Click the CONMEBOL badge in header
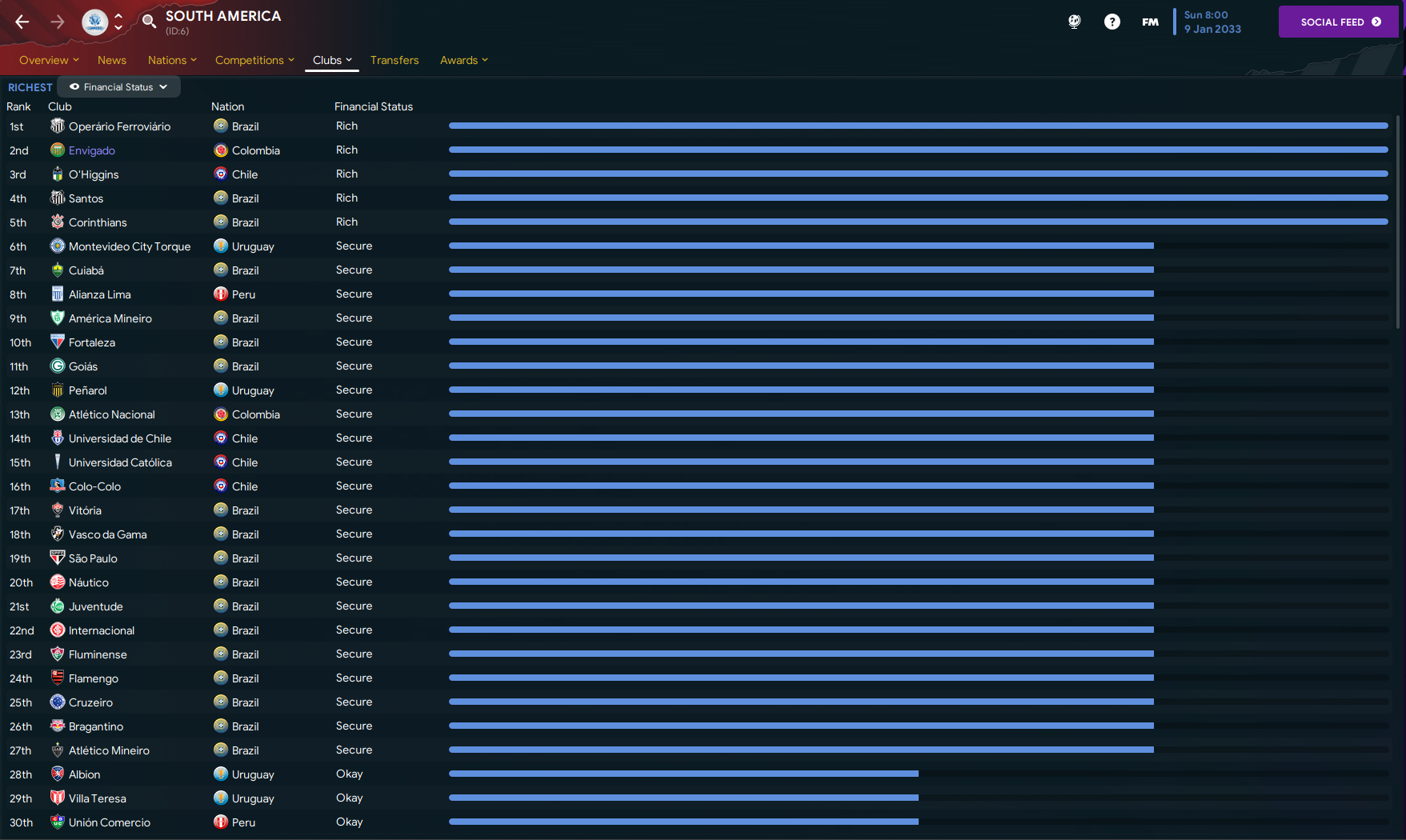Viewport: 1406px width, 840px height. tap(94, 22)
